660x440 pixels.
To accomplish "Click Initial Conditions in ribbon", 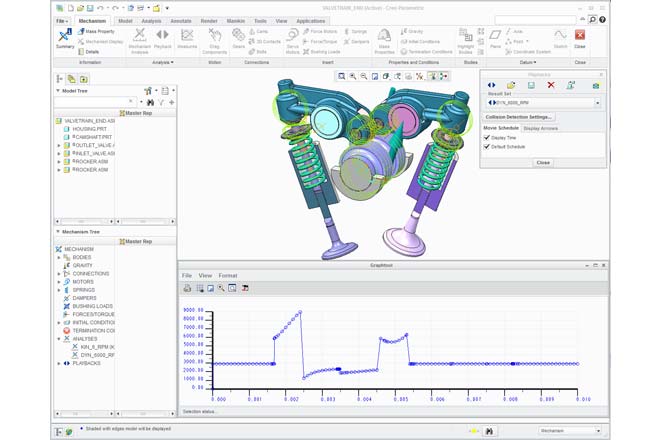I will click(420, 42).
